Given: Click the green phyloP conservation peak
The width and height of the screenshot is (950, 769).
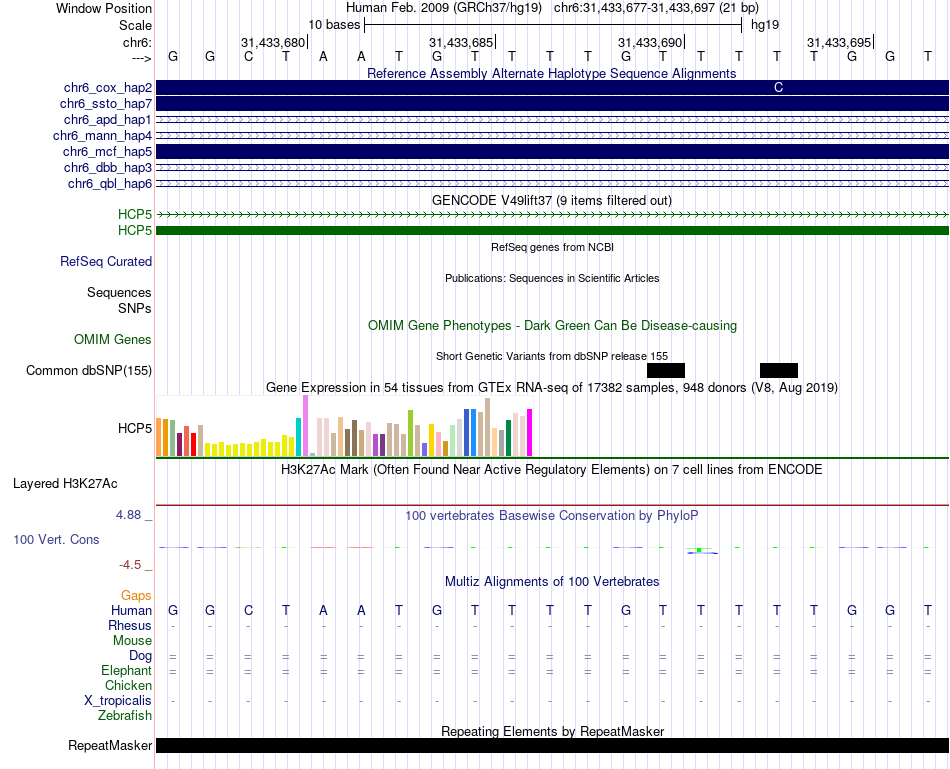Looking at the screenshot, I should point(699,550).
